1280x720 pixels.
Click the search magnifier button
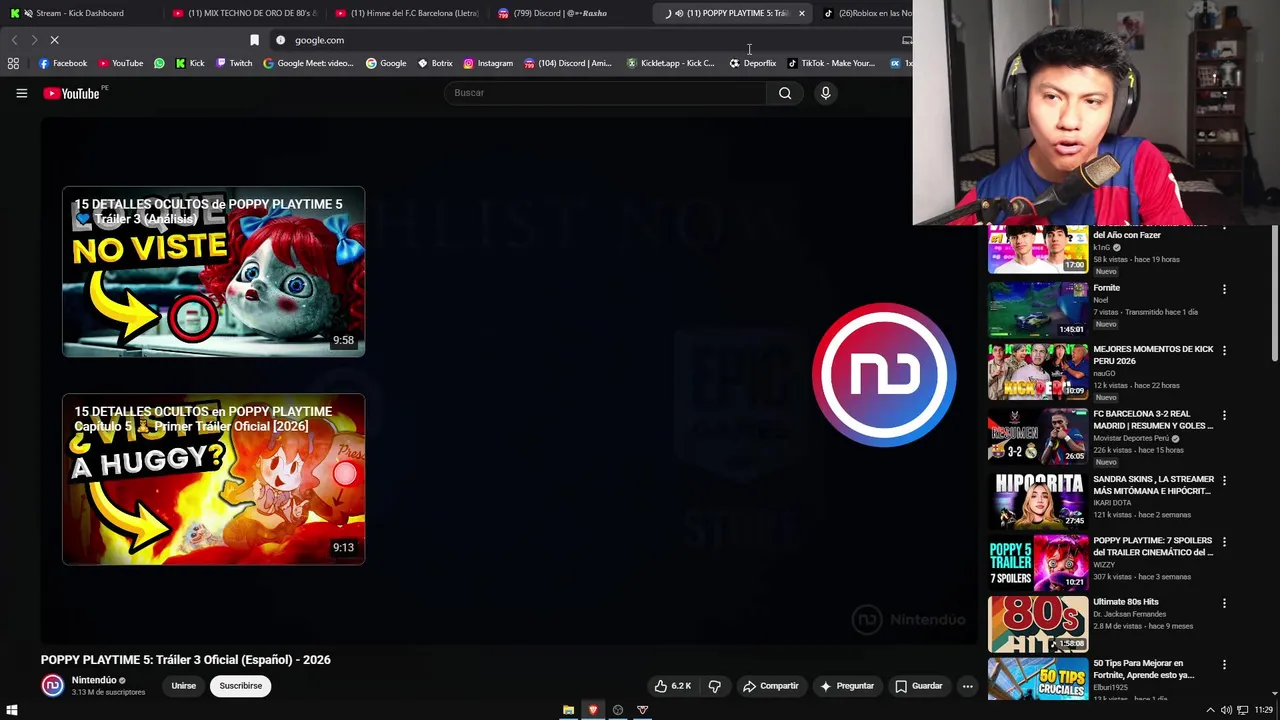pos(785,93)
